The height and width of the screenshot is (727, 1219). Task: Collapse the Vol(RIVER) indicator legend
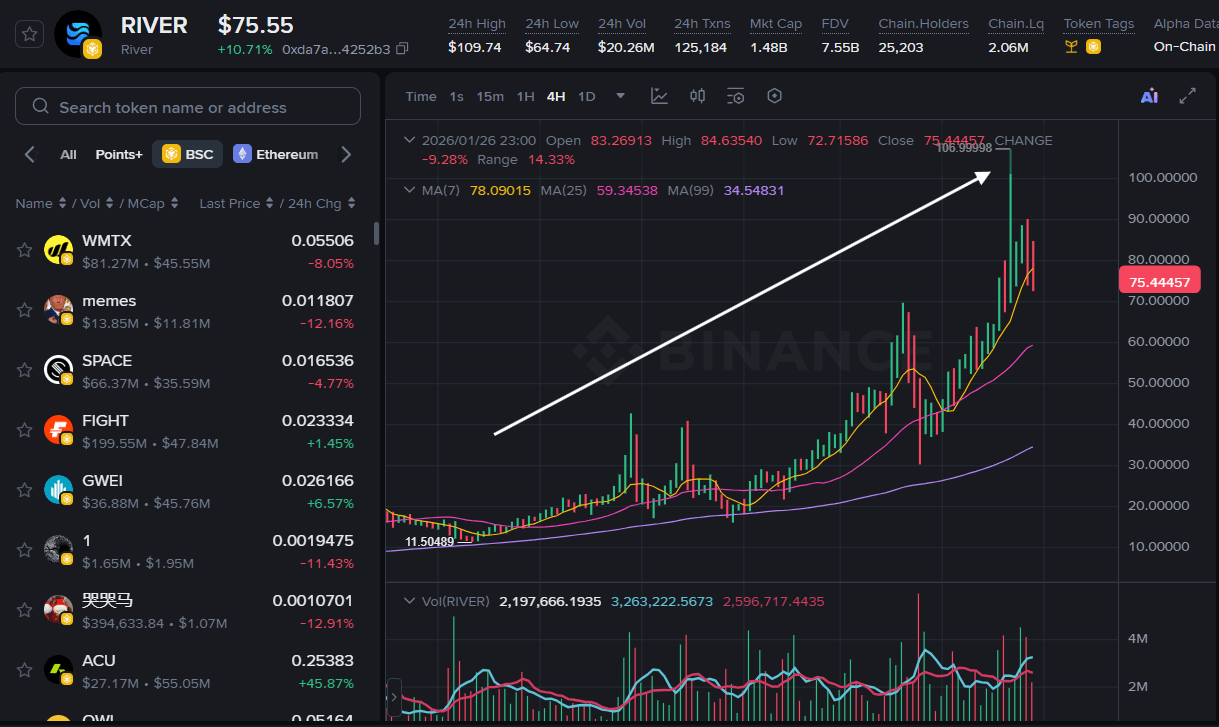[408, 601]
